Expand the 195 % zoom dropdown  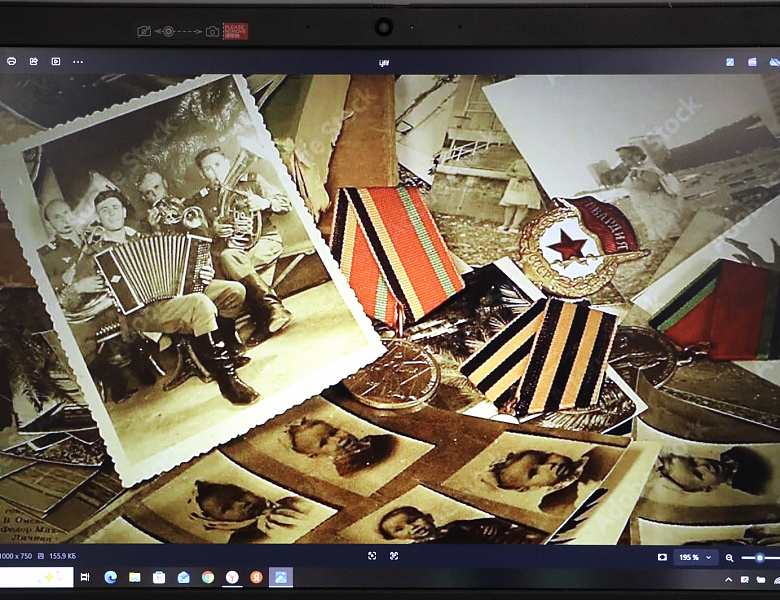click(x=695, y=557)
